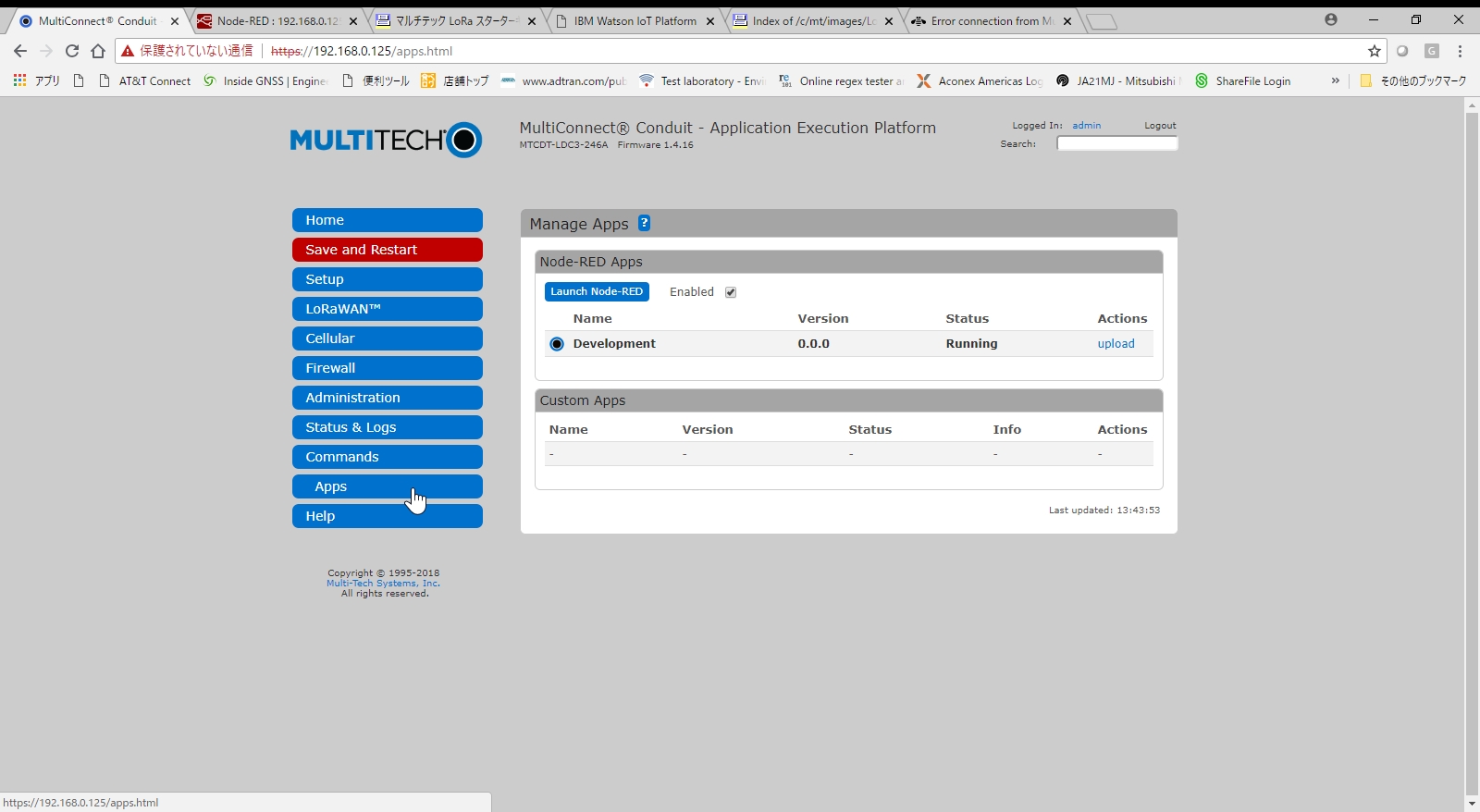Viewport: 1480px width, 812px height.
Task: Click the Chrome profile account icon
Action: pos(1331,19)
